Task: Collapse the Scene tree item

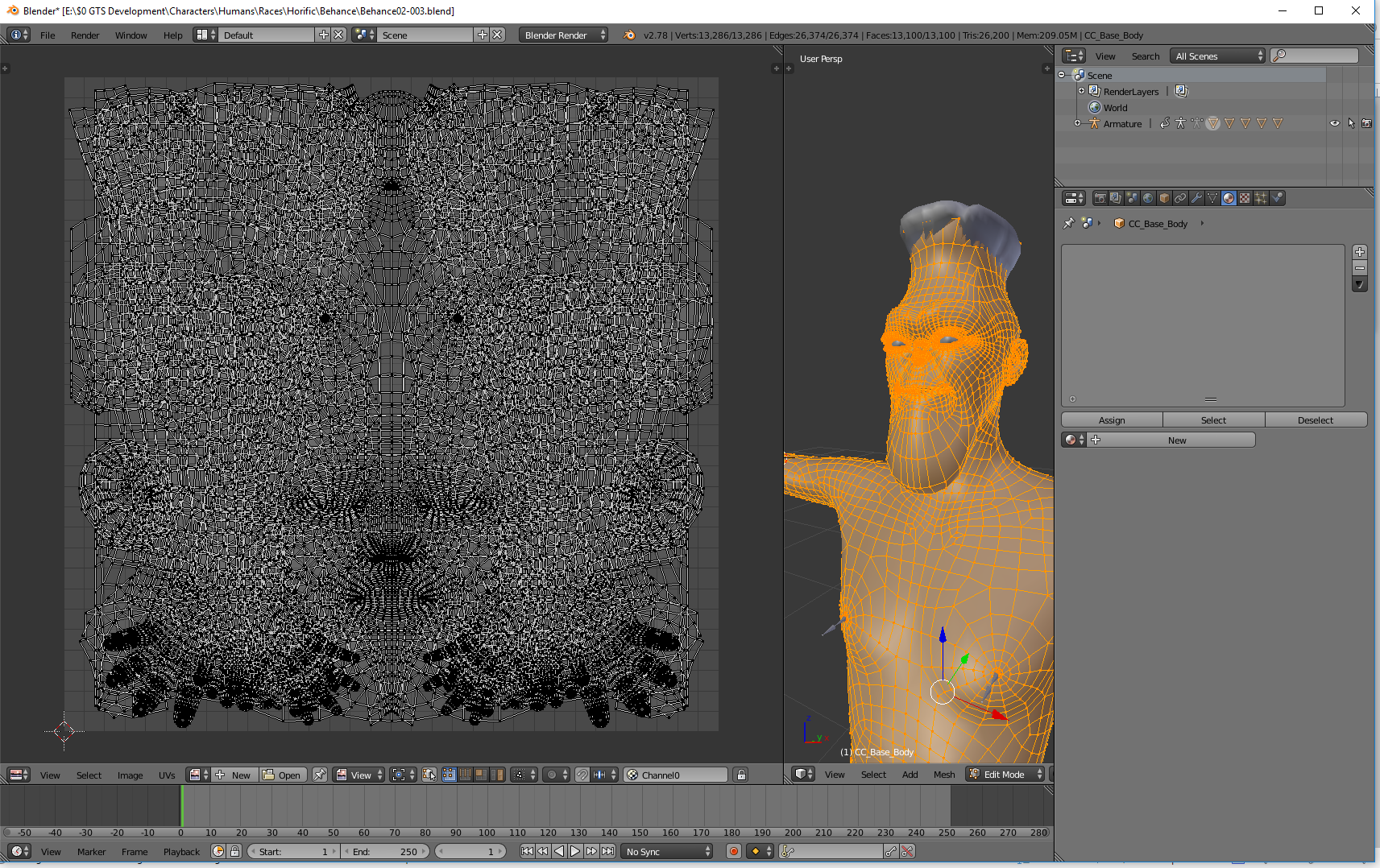Action: click(x=1062, y=75)
